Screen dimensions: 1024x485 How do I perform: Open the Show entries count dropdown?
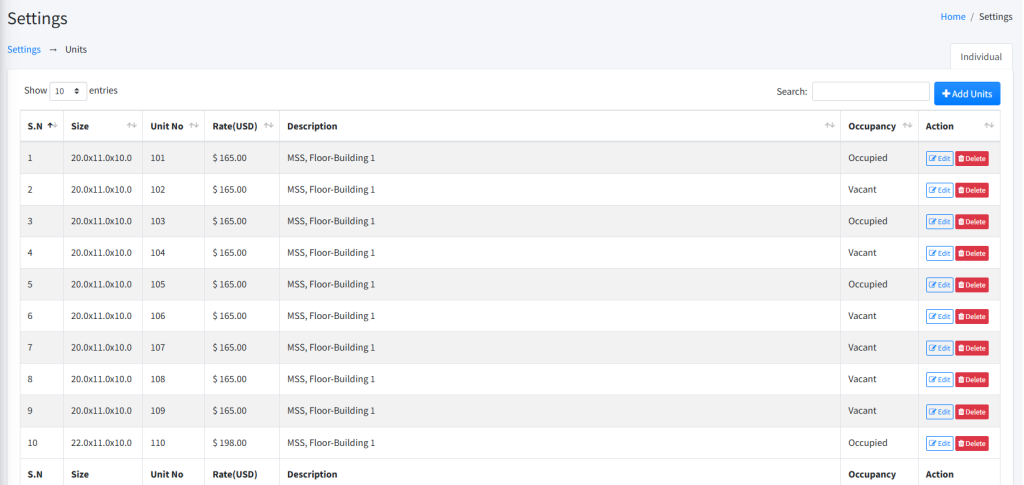[x=68, y=91]
